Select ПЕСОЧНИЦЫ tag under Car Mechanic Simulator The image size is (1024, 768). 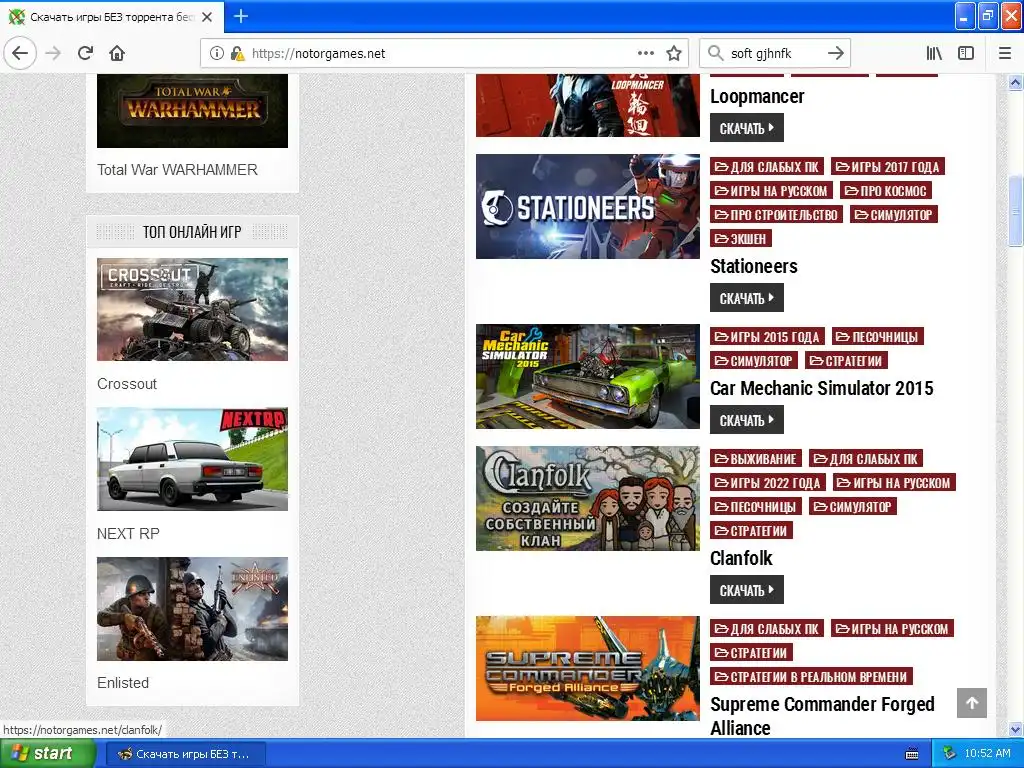(878, 337)
